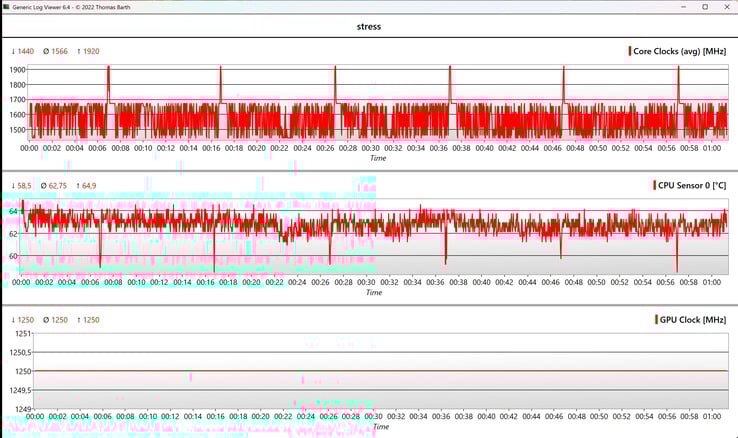Click the 62 label on CPU Sensor axis
738x438 pixels.
click(14, 234)
